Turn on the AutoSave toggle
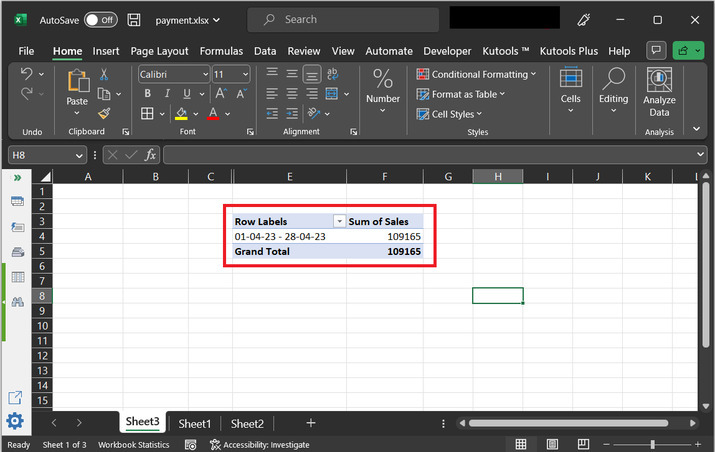This screenshot has width=715, height=452. (x=100, y=20)
